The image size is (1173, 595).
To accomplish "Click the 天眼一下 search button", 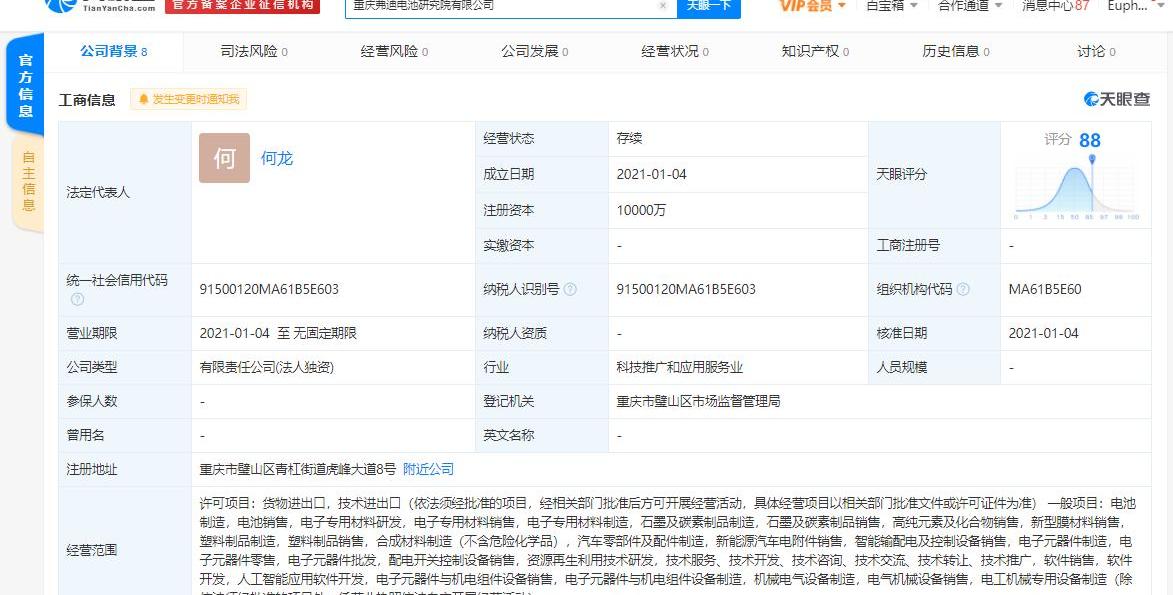I will pos(710,6).
